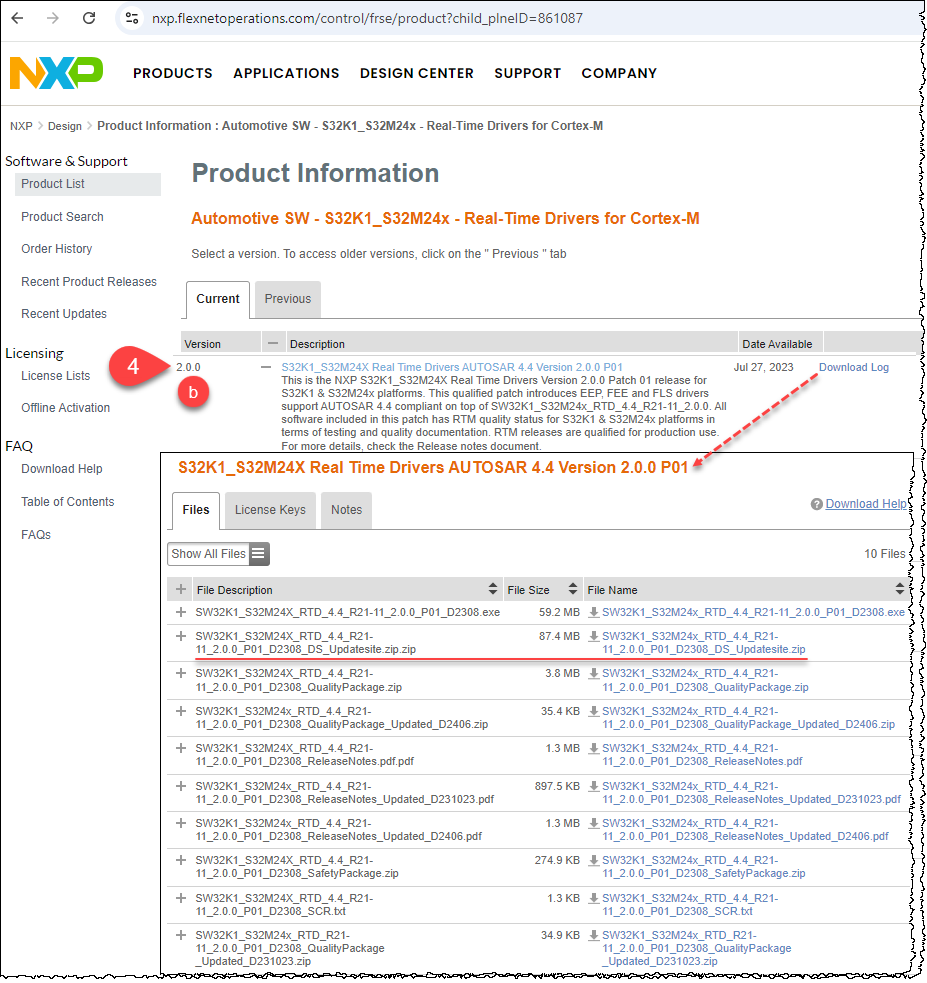
Task: Expand the D2308_QualityPackage.zip row
Action: (181, 674)
